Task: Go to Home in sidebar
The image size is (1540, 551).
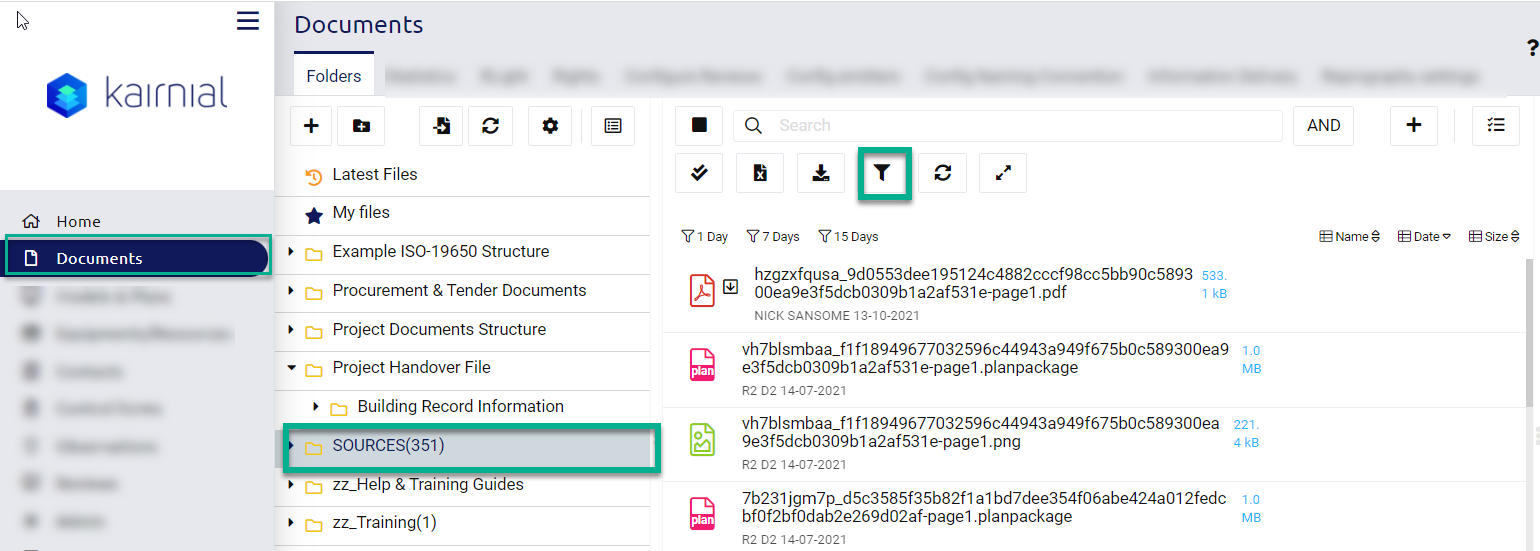Action: click(78, 222)
